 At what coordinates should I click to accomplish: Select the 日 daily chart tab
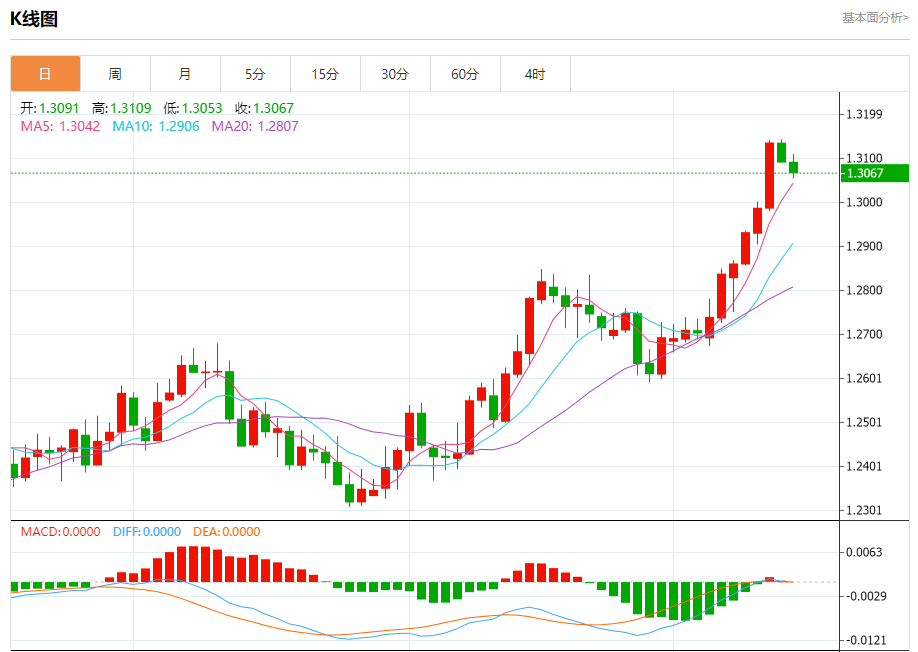(45, 74)
